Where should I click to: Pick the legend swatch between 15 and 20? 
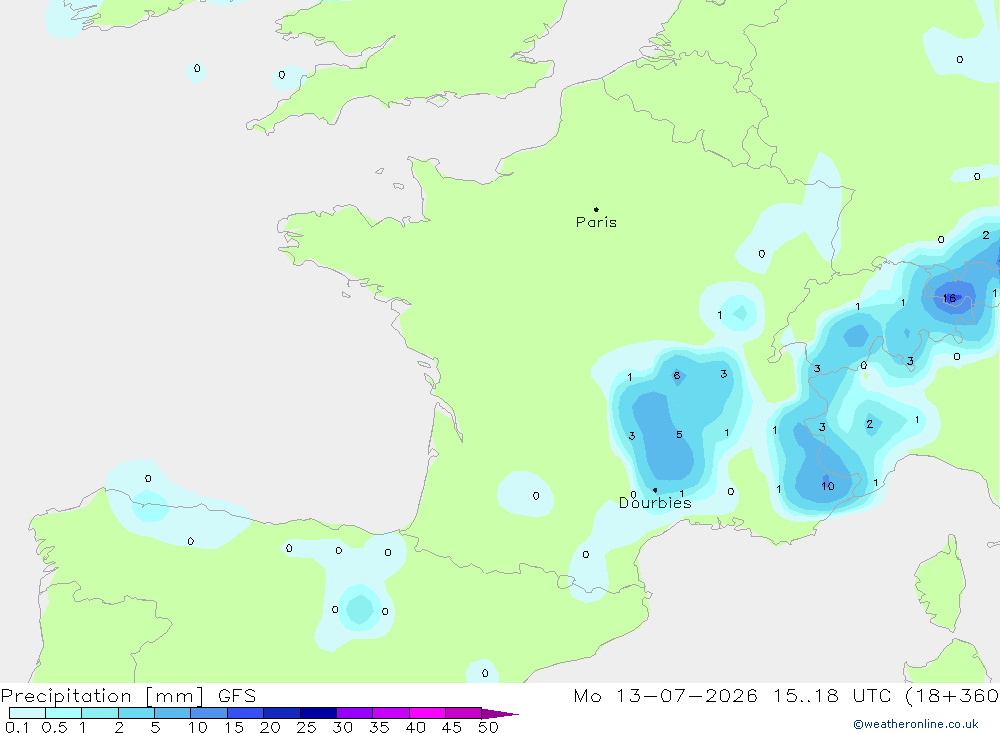[246, 713]
